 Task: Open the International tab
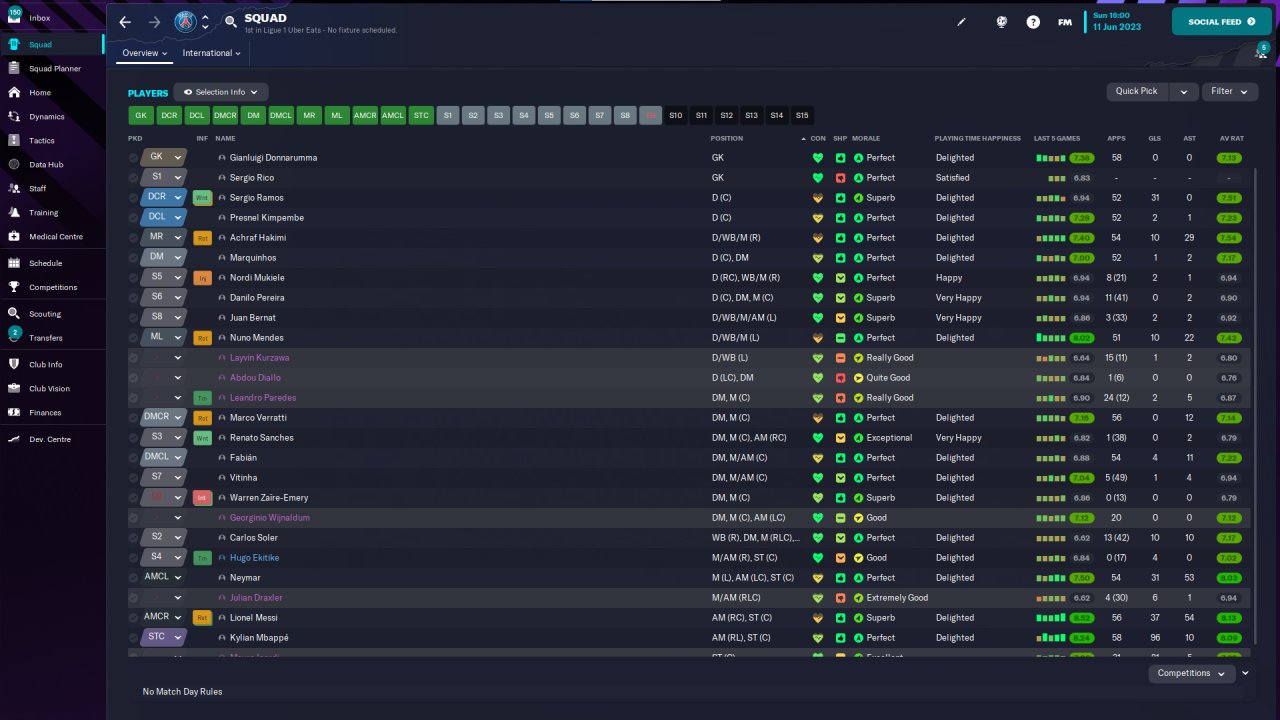[x=211, y=53]
